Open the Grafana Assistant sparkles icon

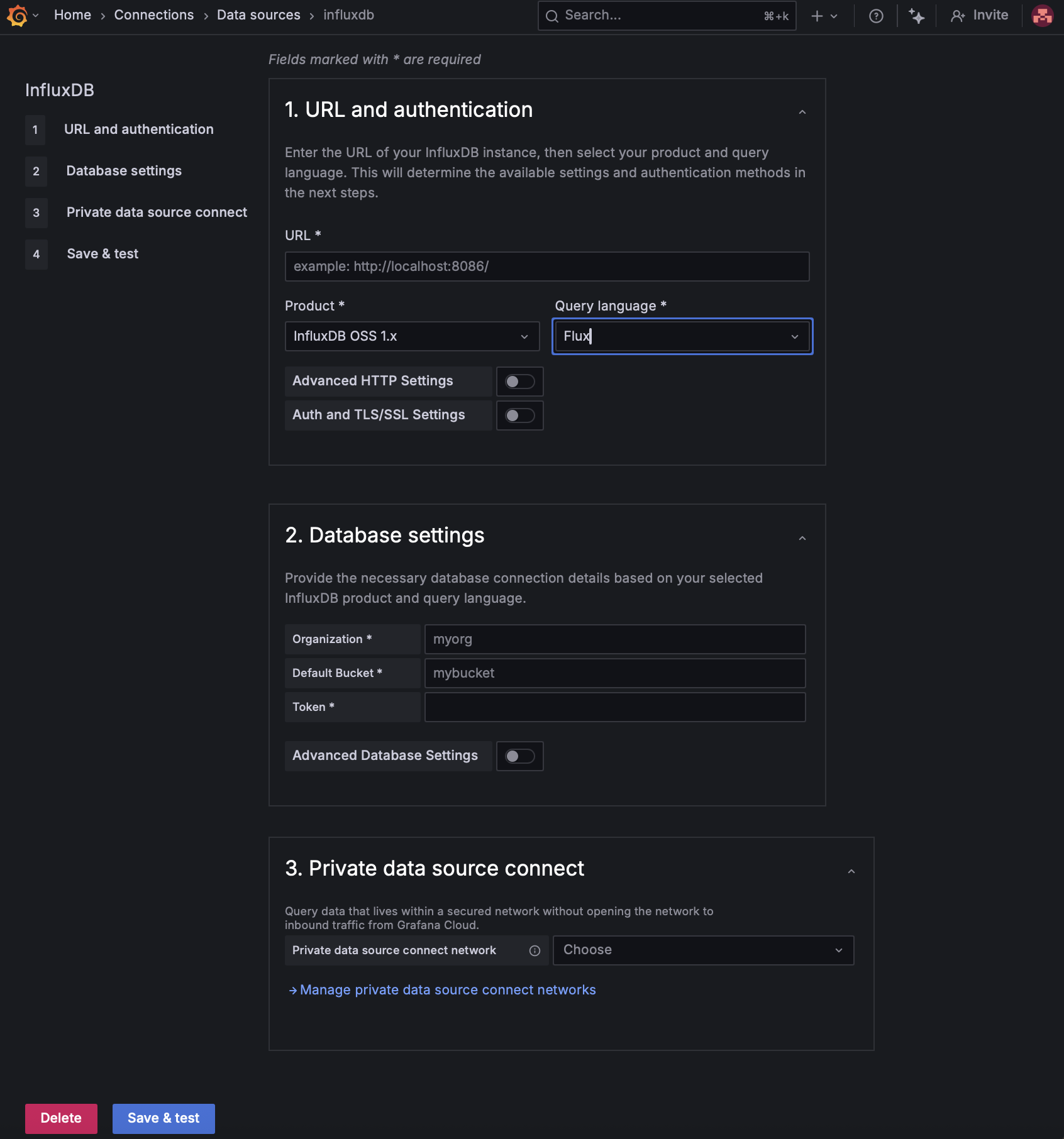point(917,15)
